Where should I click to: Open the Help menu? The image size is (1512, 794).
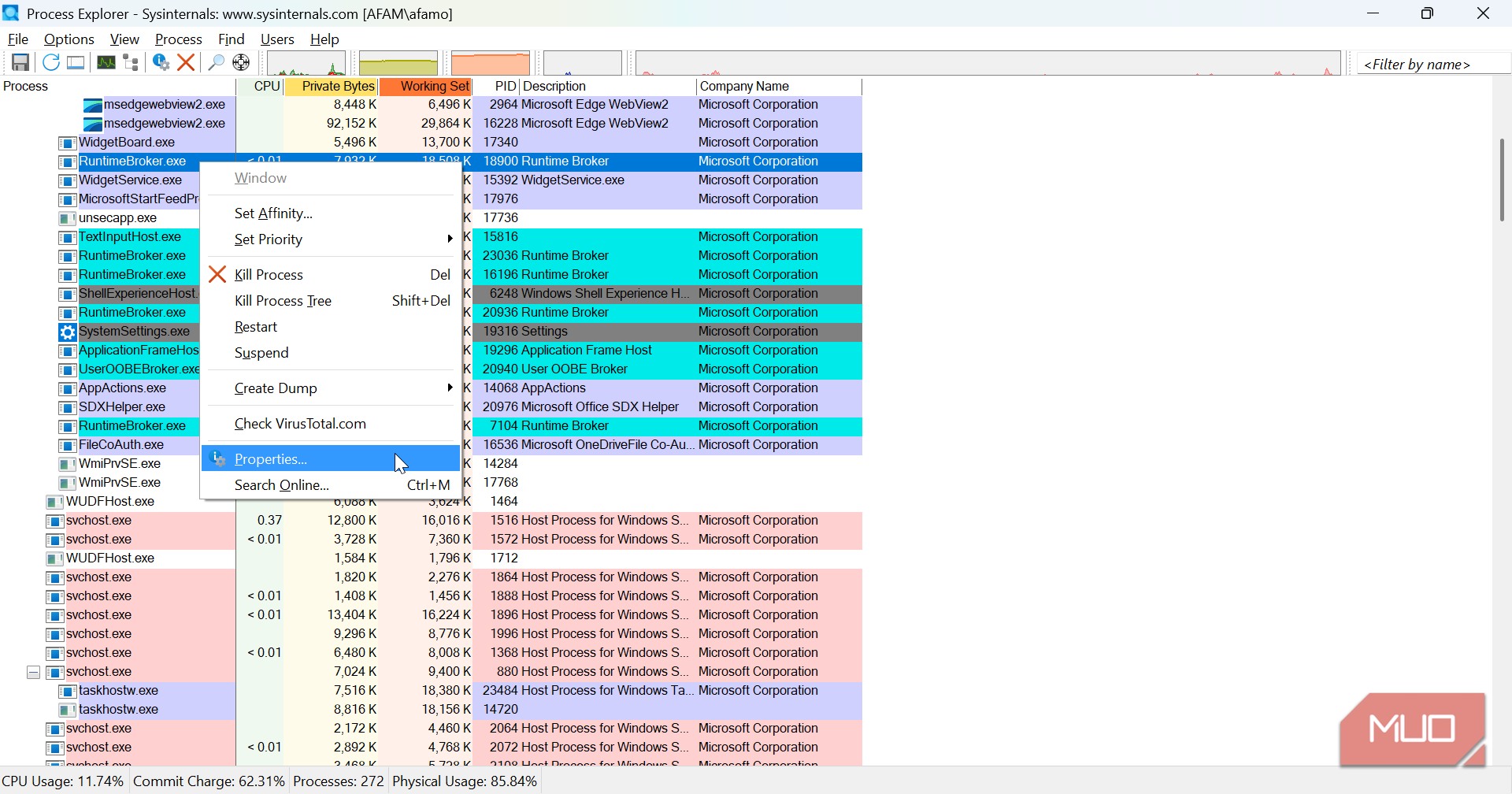point(324,39)
